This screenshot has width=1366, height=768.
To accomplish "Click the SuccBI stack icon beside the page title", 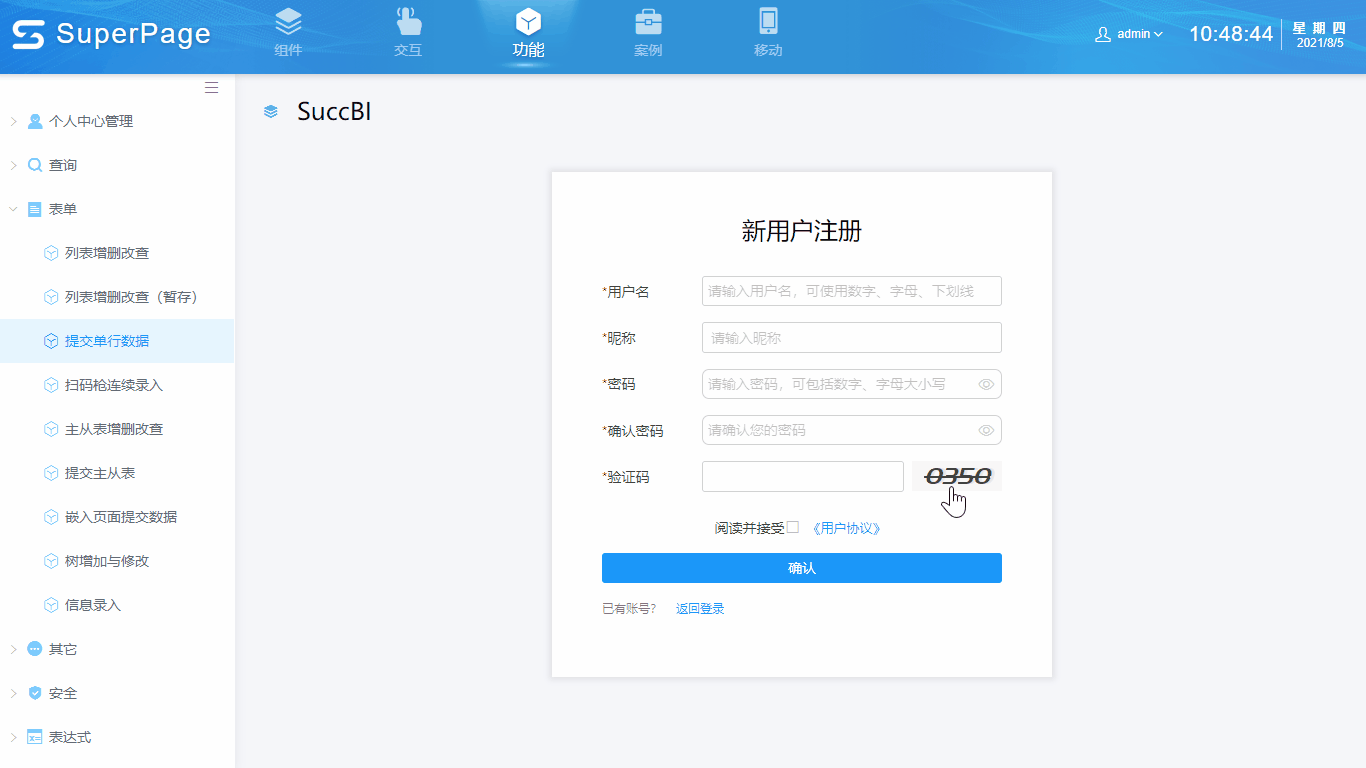I will 269,112.
